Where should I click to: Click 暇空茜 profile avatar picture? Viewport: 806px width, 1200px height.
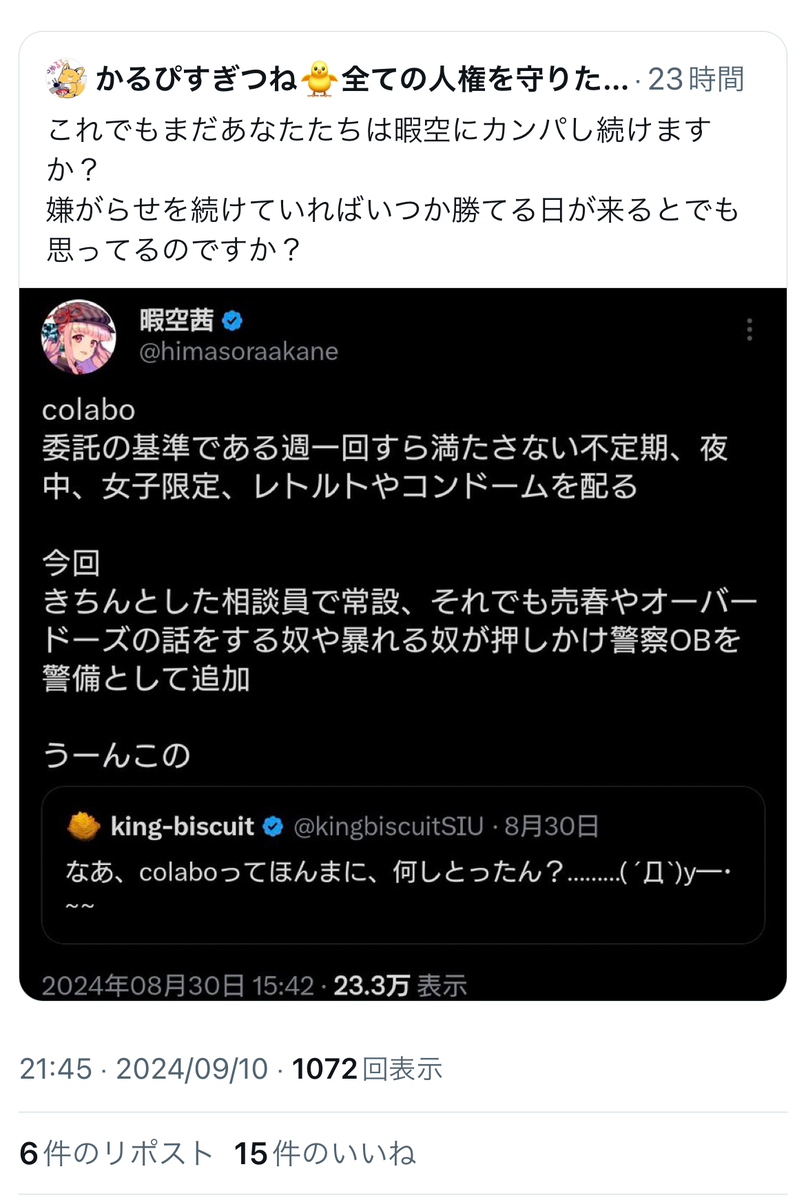pos(78,336)
